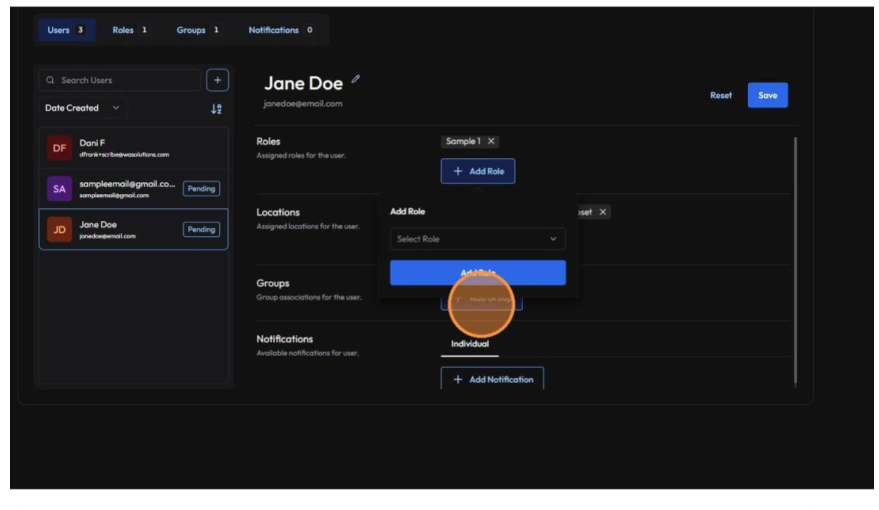Click the Reset link
879x510 pixels.
pyautogui.click(x=721, y=95)
